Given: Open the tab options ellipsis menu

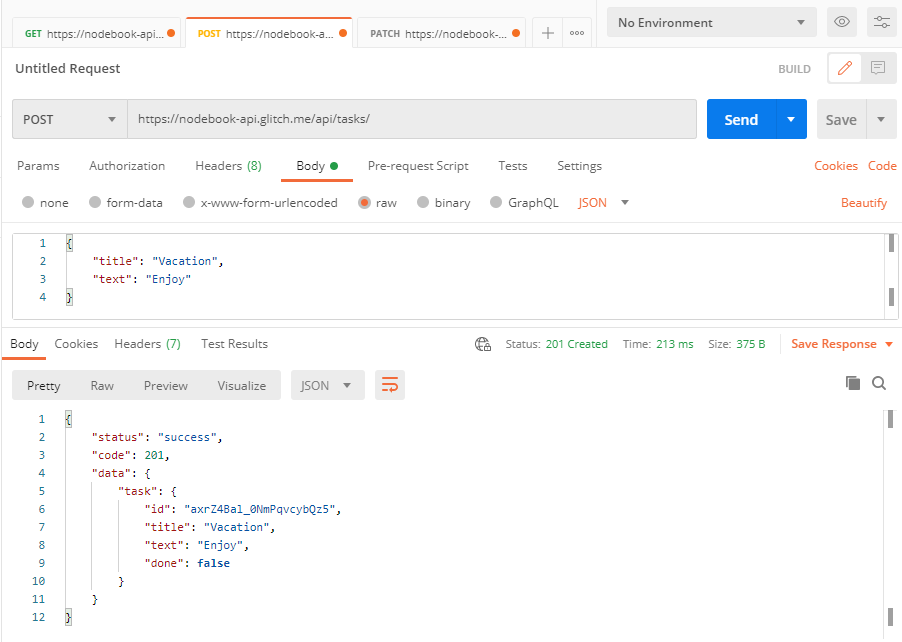Looking at the screenshot, I should coord(577,33).
